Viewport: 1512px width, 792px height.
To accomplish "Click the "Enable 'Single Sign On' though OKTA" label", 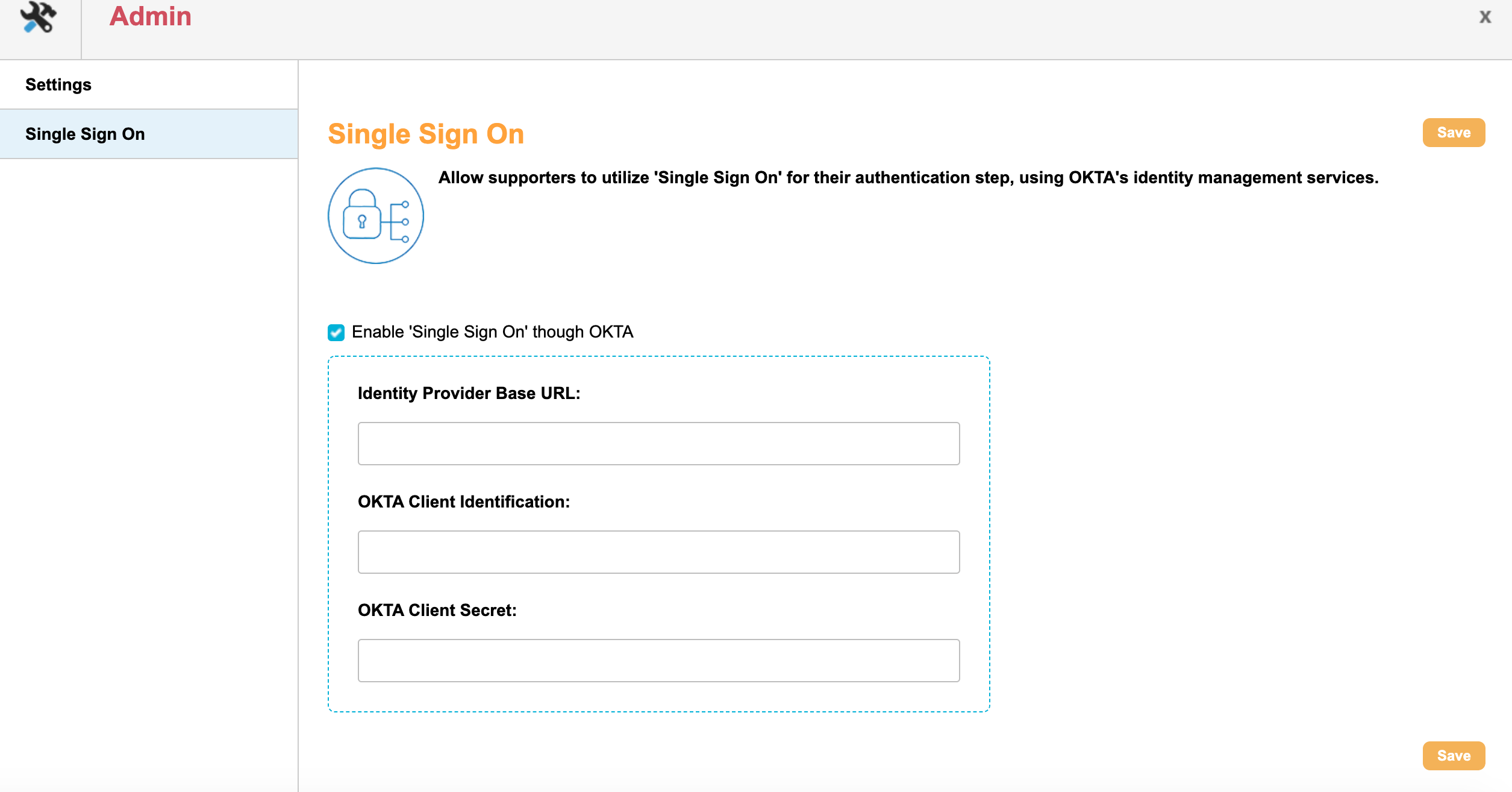I will click(492, 332).
